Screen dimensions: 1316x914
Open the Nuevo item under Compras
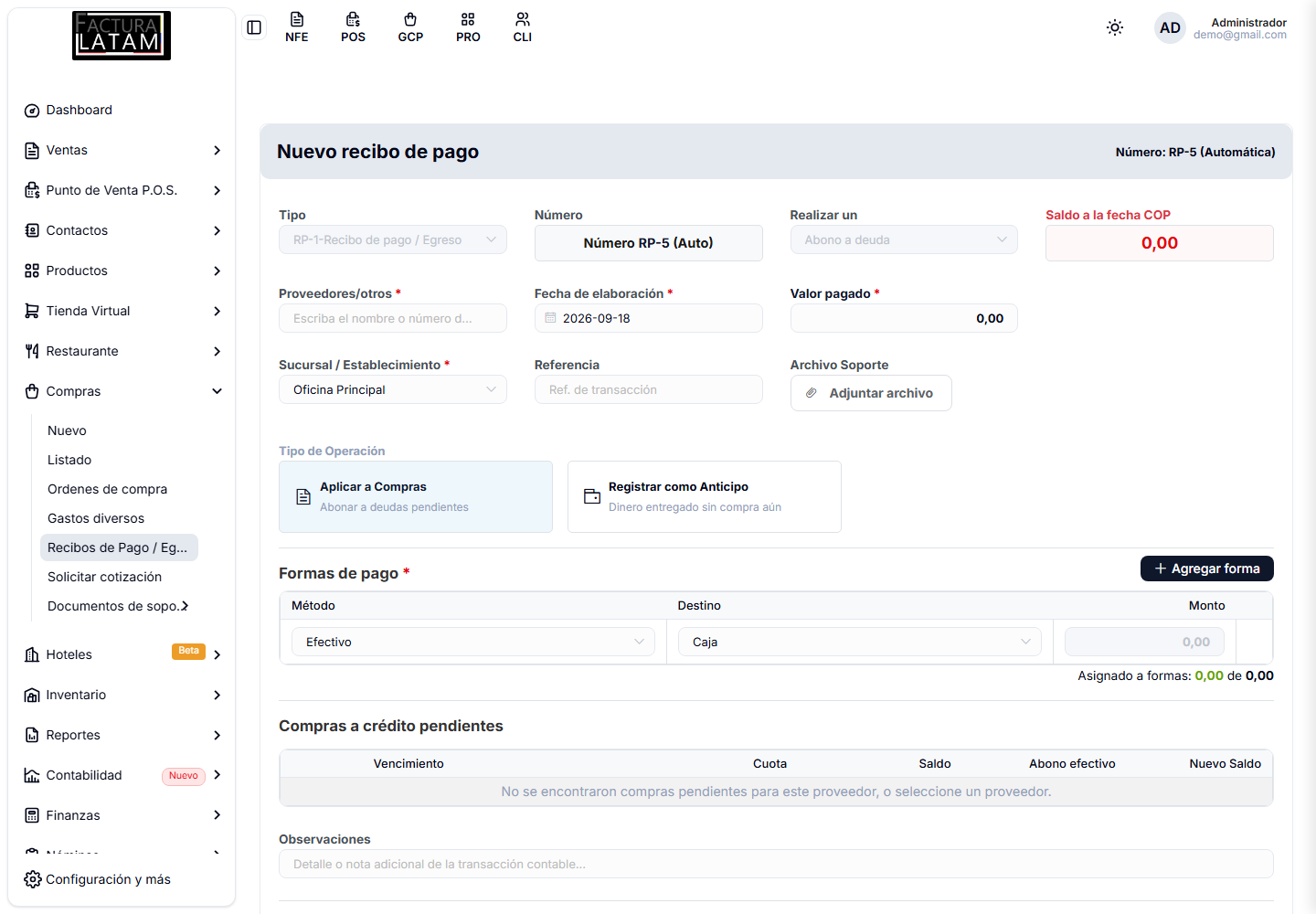coord(67,430)
